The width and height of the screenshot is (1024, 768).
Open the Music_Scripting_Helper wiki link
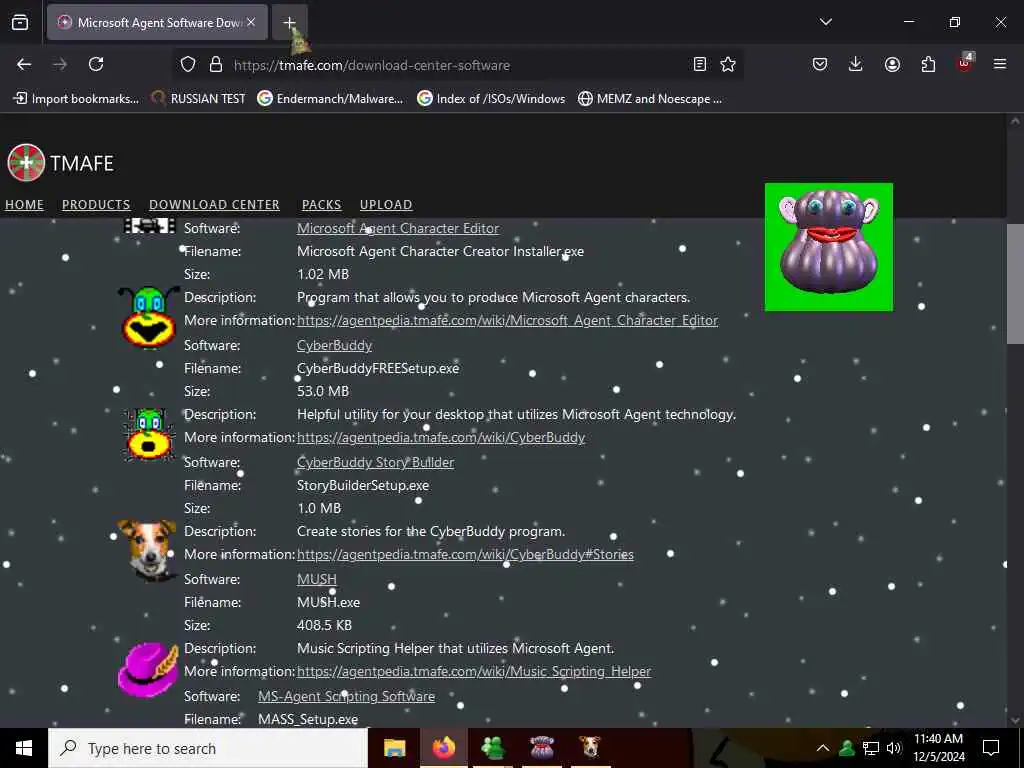coord(474,671)
